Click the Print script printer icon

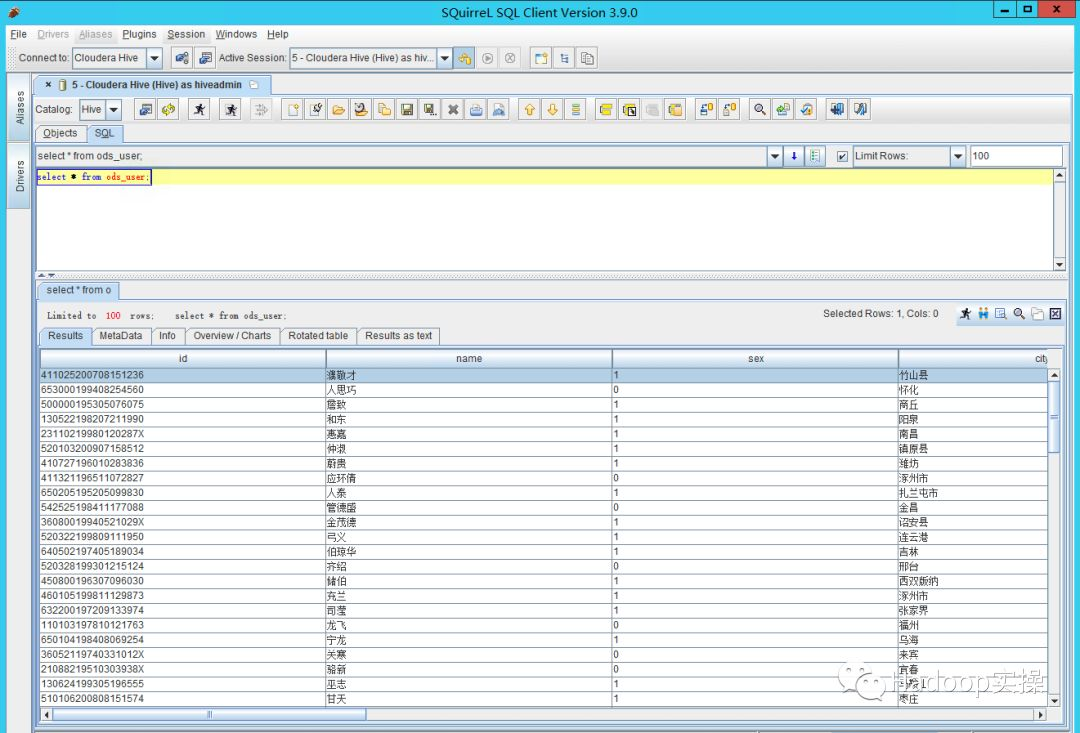coord(476,110)
